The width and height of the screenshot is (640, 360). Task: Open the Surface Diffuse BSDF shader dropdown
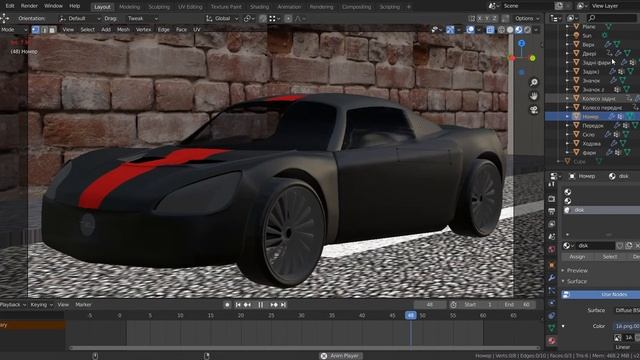pyautogui.click(x=627, y=310)
